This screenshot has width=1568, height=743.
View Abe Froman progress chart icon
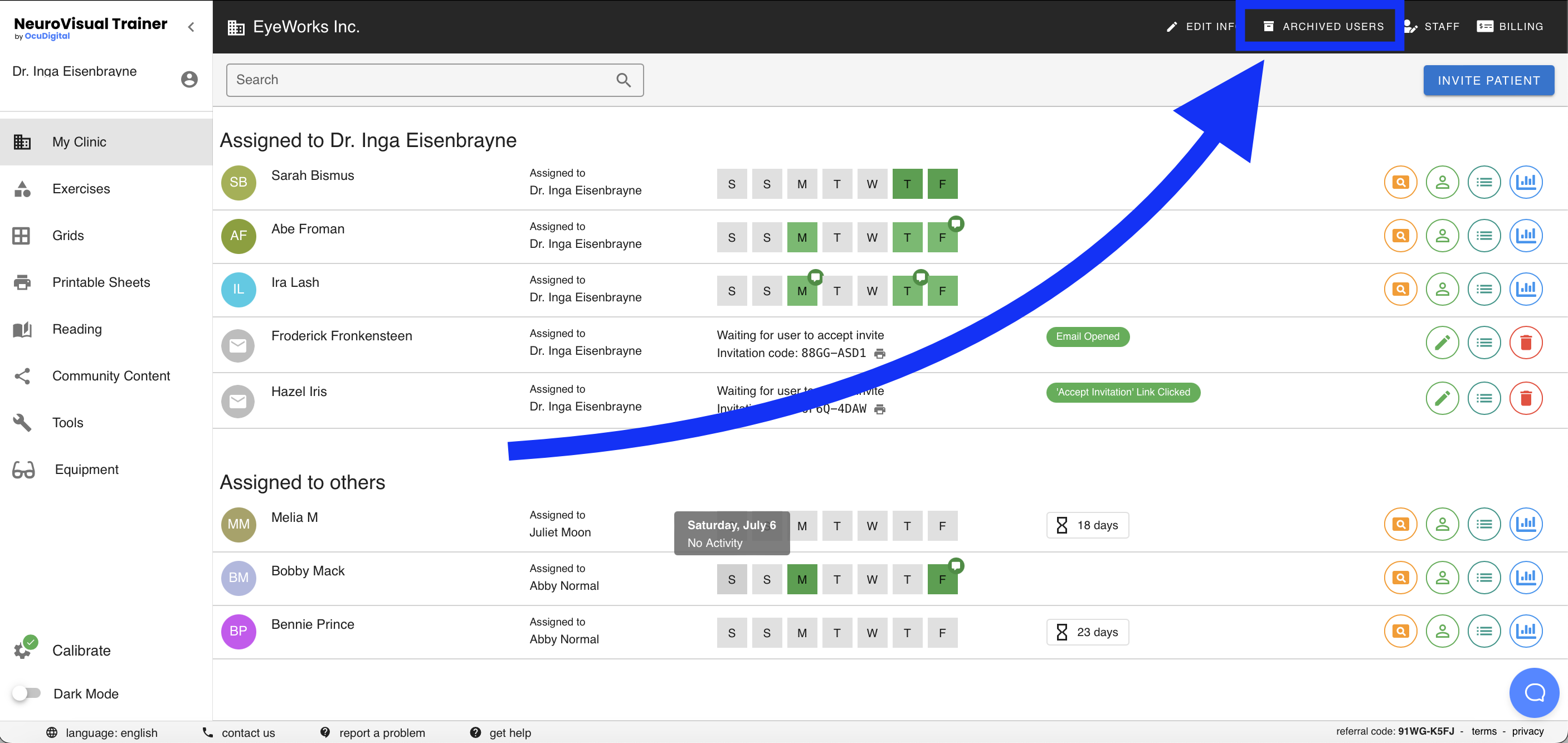pos(1526,236)
